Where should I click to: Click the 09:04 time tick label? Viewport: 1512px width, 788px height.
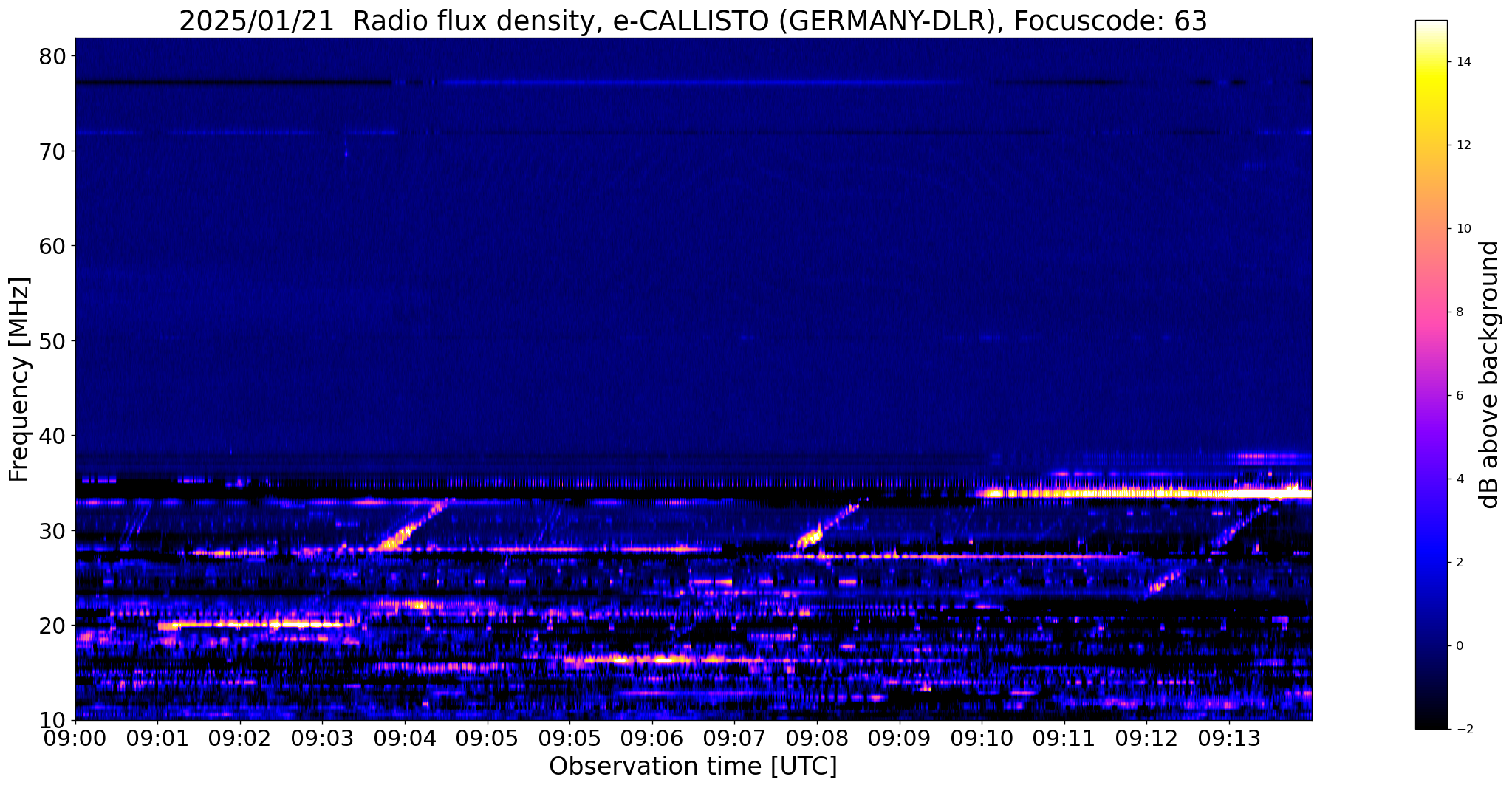(405, 739)
